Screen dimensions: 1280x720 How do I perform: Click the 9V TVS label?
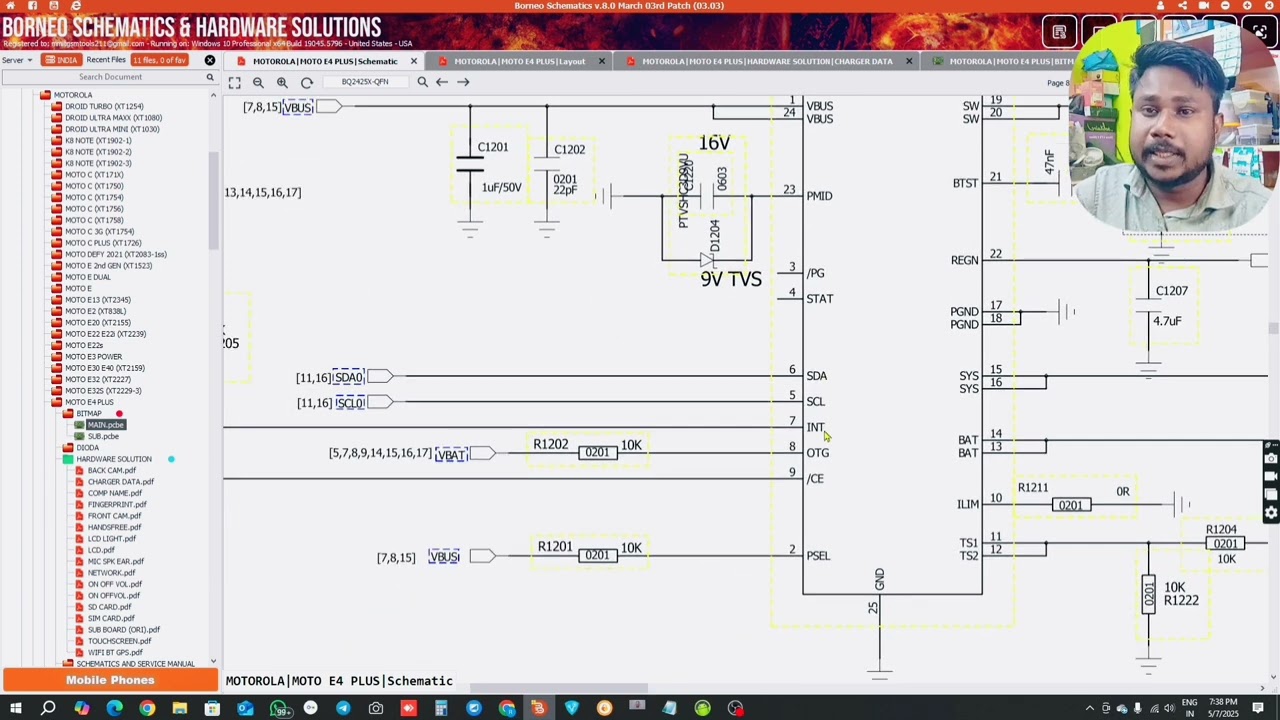pos(731,279)
